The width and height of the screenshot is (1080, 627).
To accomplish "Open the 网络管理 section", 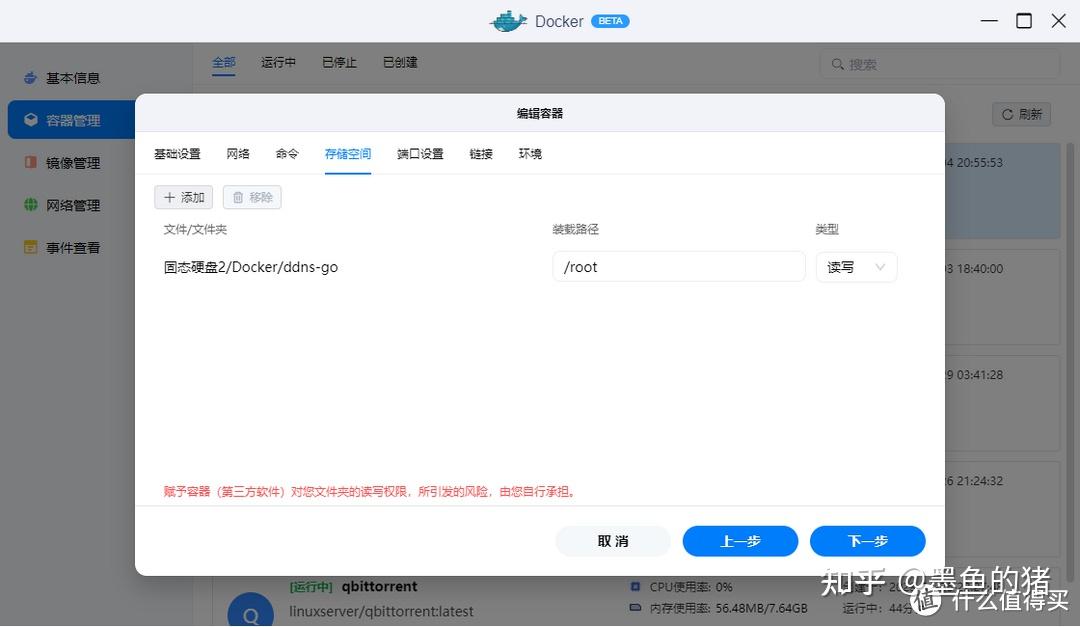I will (76, 204).
